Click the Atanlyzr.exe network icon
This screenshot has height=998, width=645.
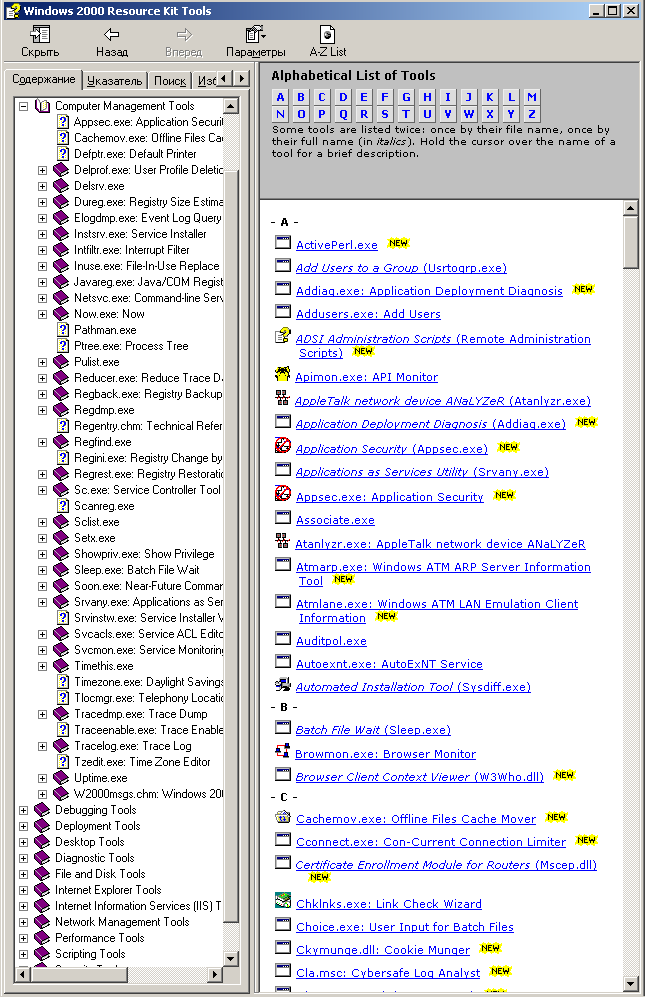click(283, 541)
